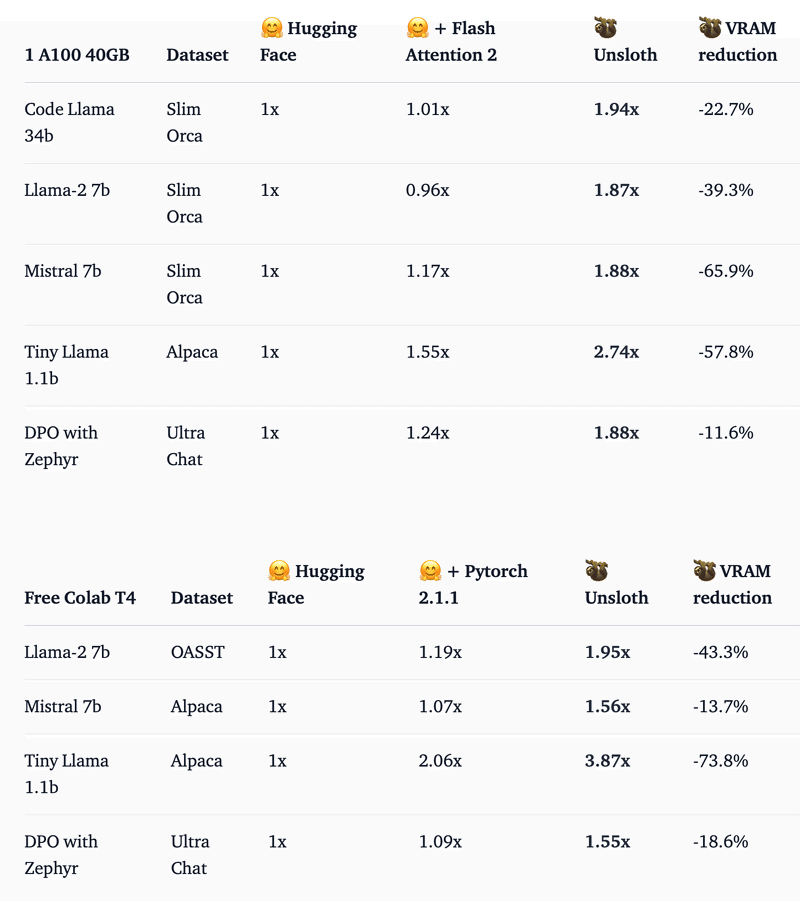Click the hugging face emoji beside Flash Attention 2

[418, 28]
